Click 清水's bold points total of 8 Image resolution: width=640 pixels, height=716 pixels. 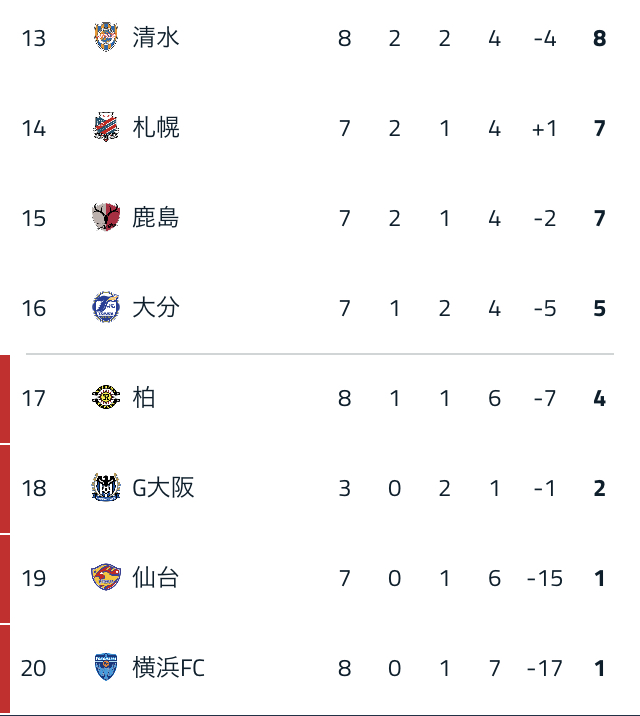pos(600,38)
